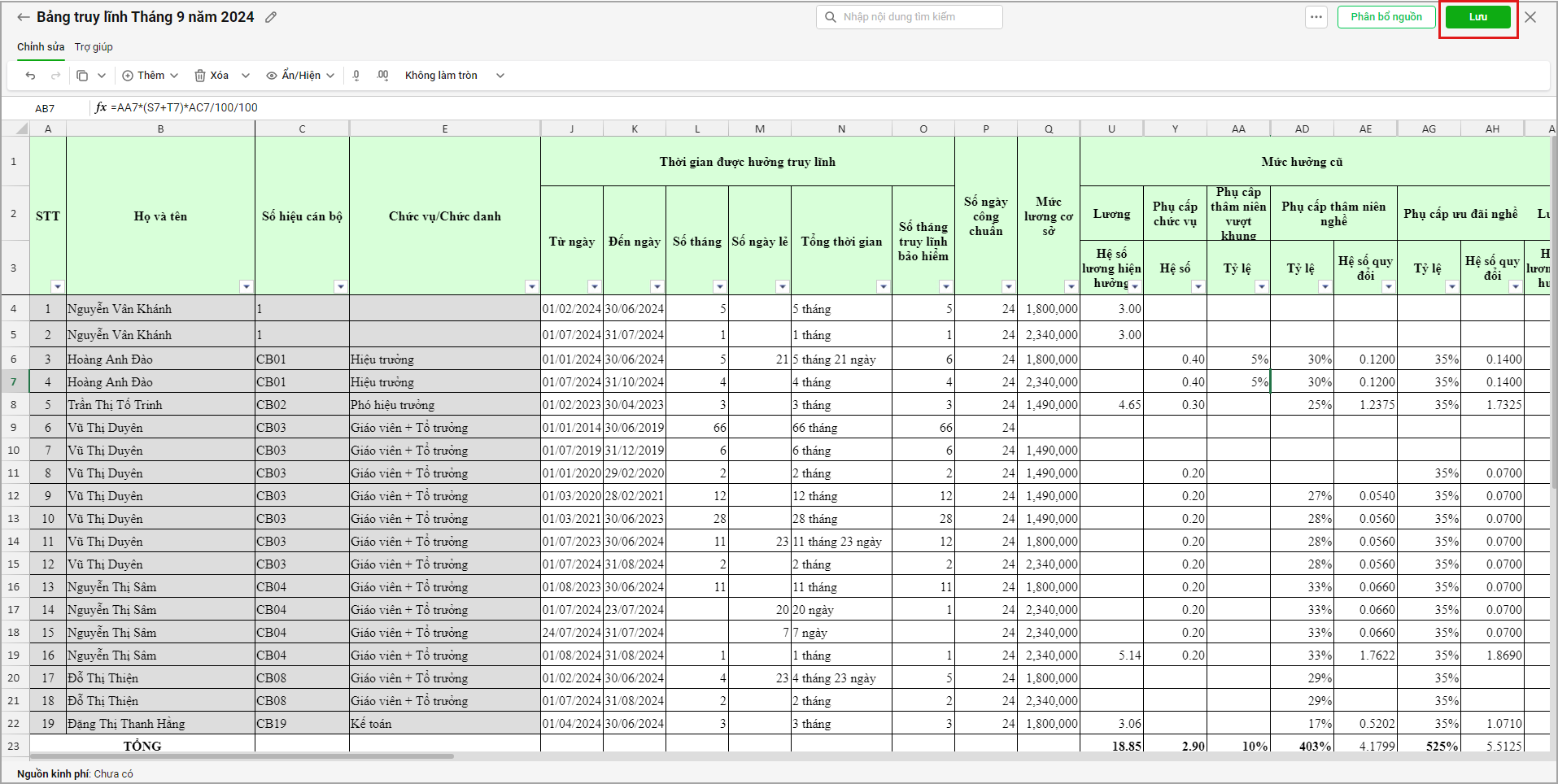Switch to the Trợ giúp tab

(94, 47)
